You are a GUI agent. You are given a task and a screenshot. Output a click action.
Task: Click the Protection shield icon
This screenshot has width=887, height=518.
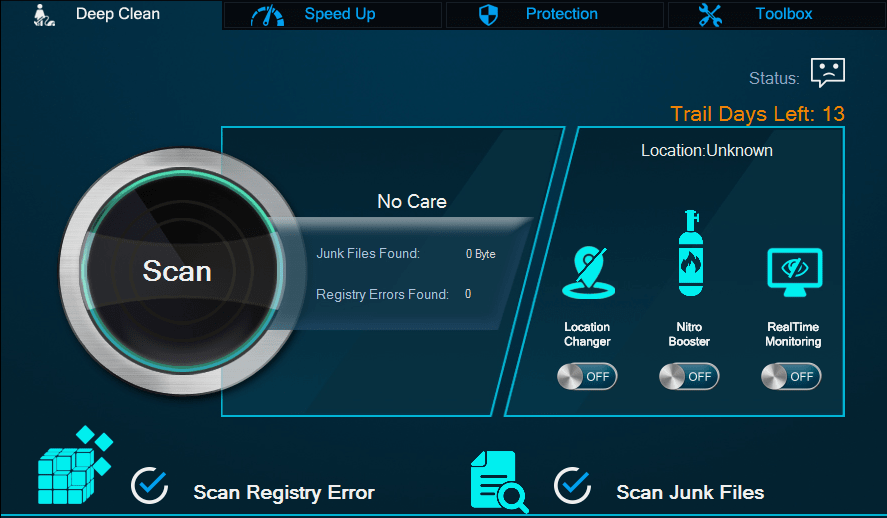[x=488, y=15]
